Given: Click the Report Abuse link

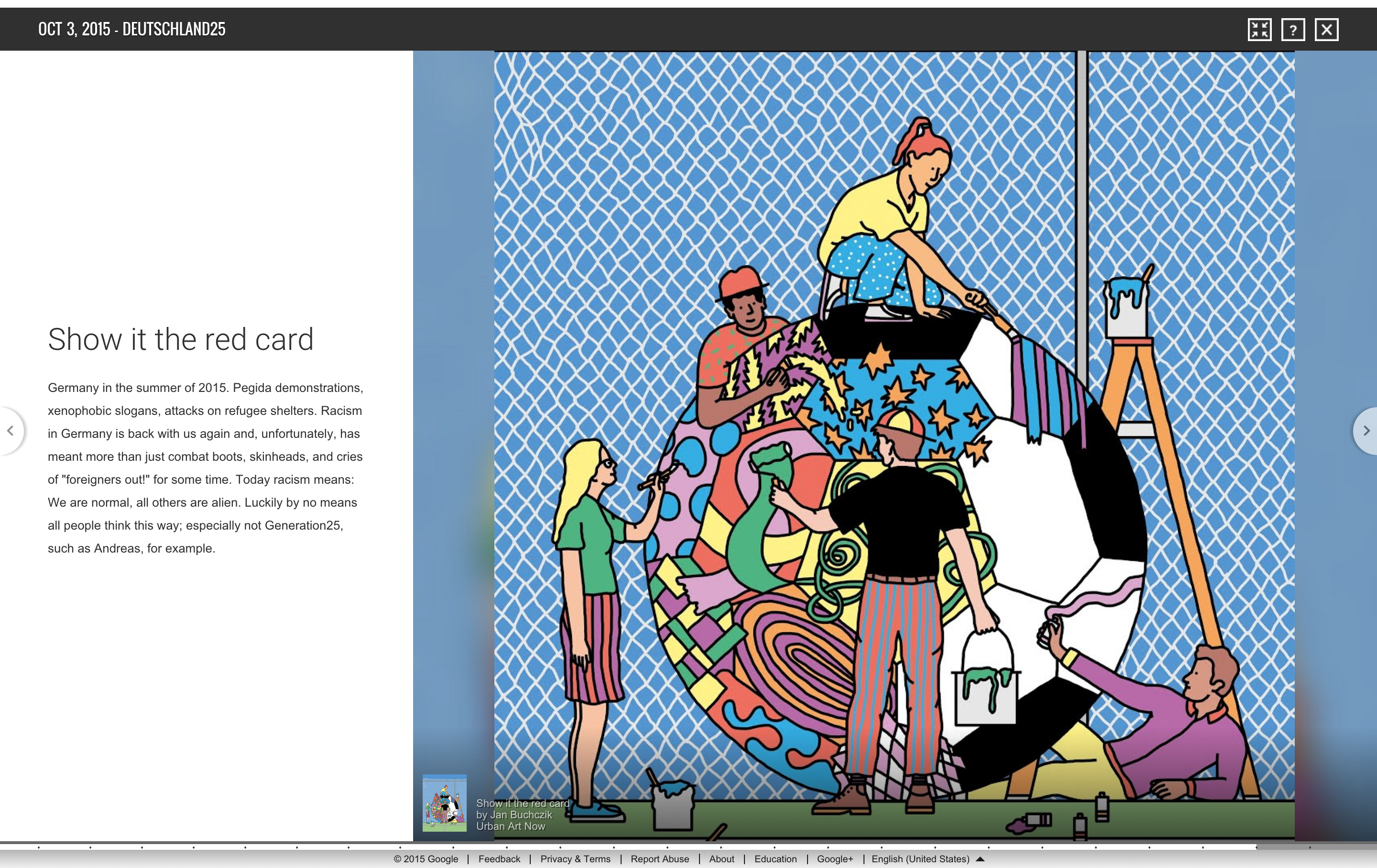Looking at the screenshot, I should (x=660, y=859).
